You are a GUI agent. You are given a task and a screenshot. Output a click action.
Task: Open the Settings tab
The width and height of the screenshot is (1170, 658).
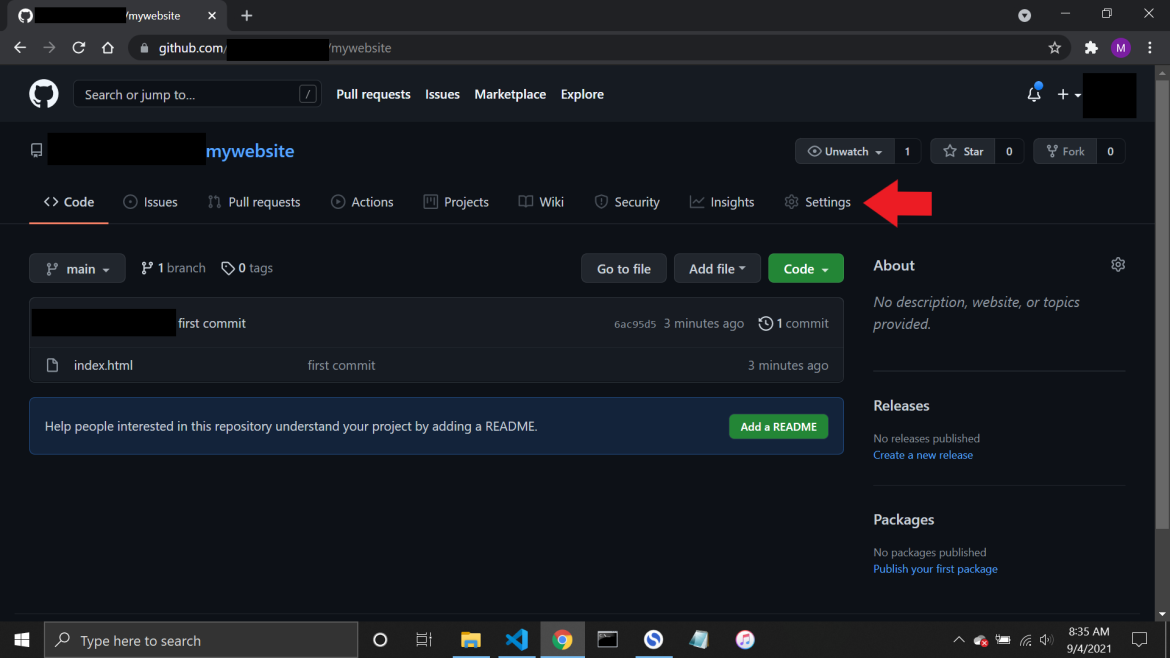coord(817,201)
